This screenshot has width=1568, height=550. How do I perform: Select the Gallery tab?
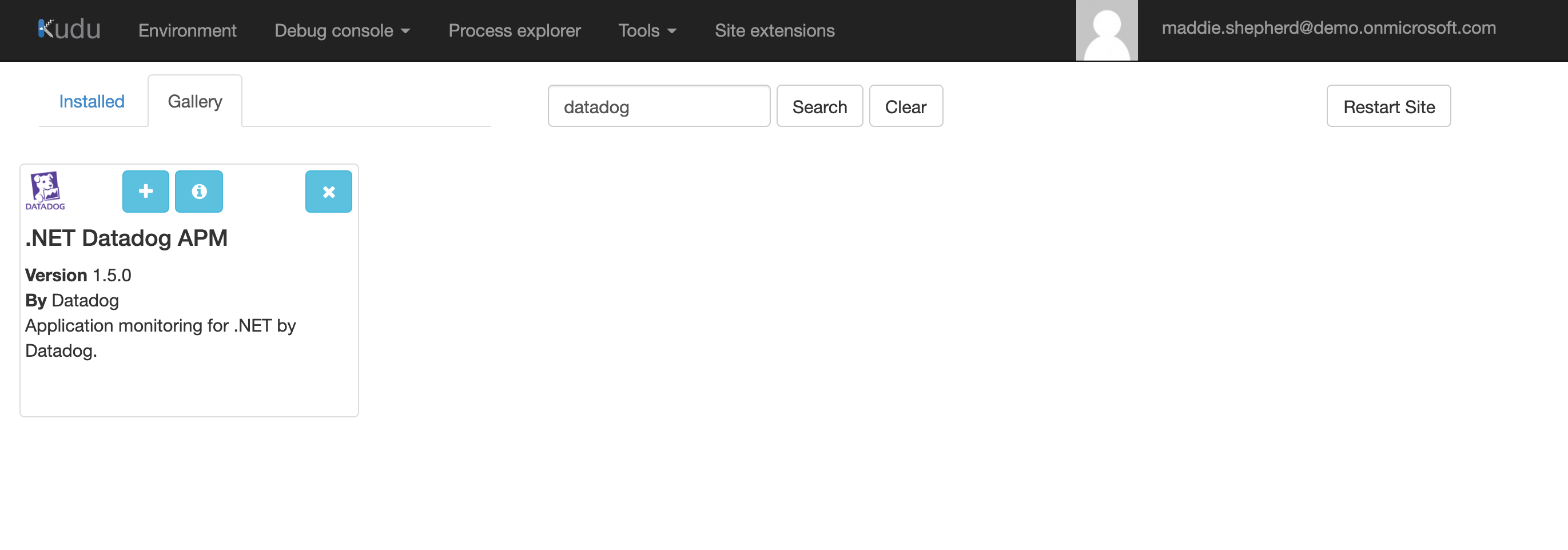click(x=195, y=101)
